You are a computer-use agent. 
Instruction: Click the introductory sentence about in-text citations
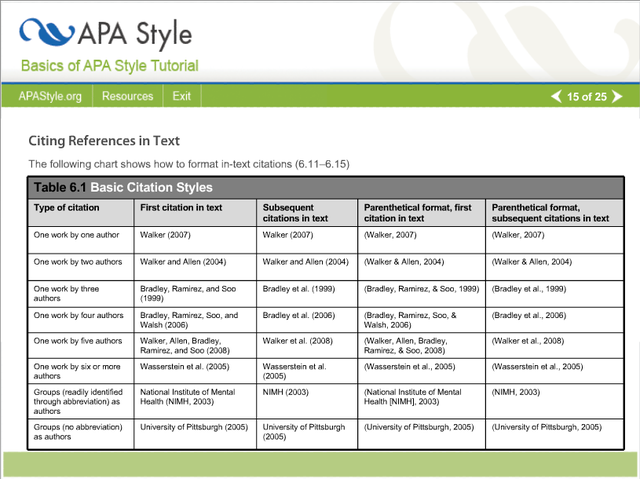[x=189, y=164]
